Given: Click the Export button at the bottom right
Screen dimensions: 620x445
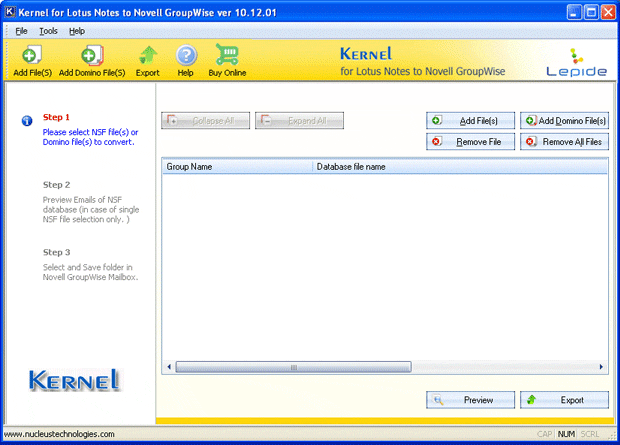Looking at the screenshot, I should click(564, 400).
